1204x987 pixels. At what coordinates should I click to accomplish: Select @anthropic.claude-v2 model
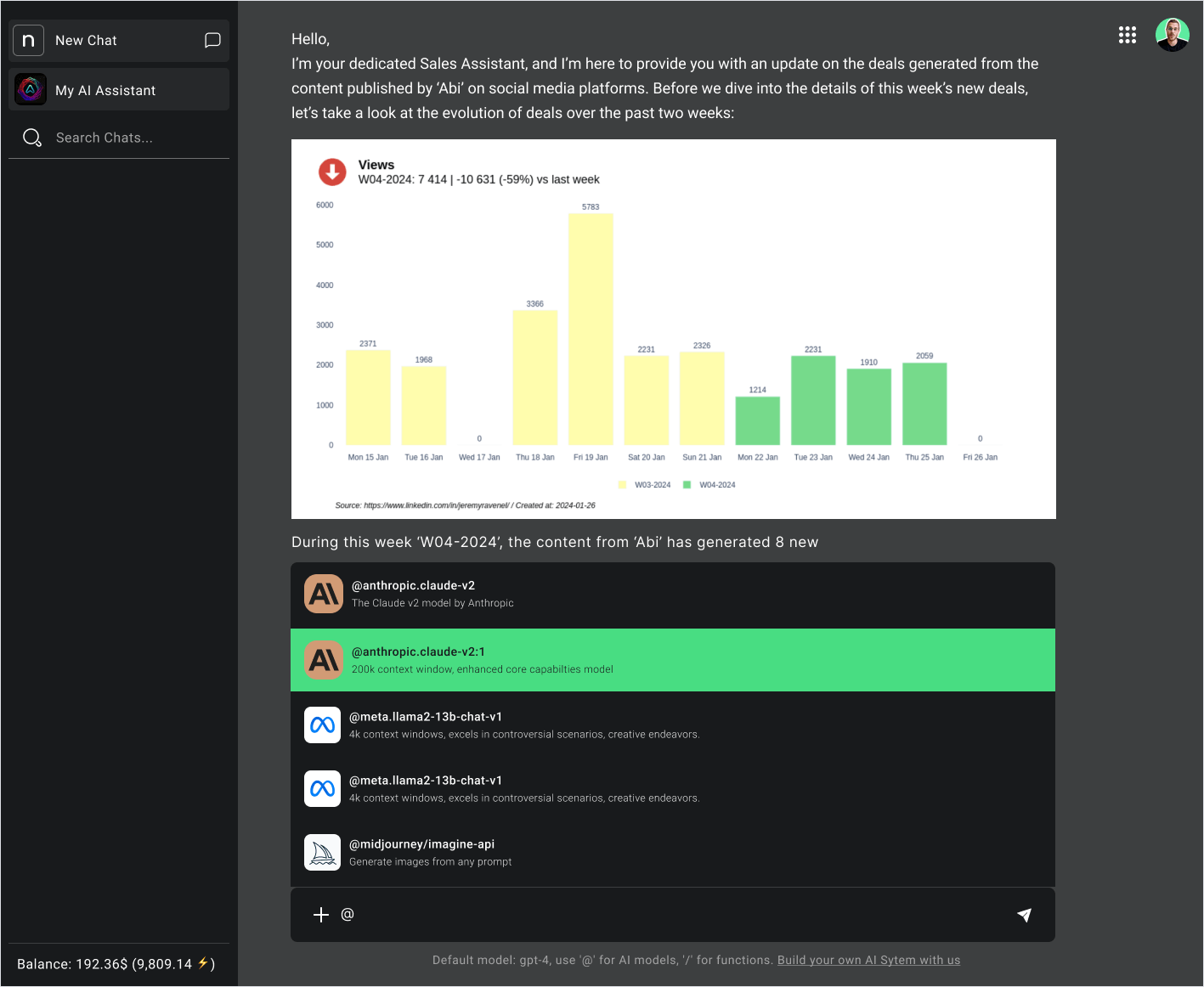coord(673,594)
